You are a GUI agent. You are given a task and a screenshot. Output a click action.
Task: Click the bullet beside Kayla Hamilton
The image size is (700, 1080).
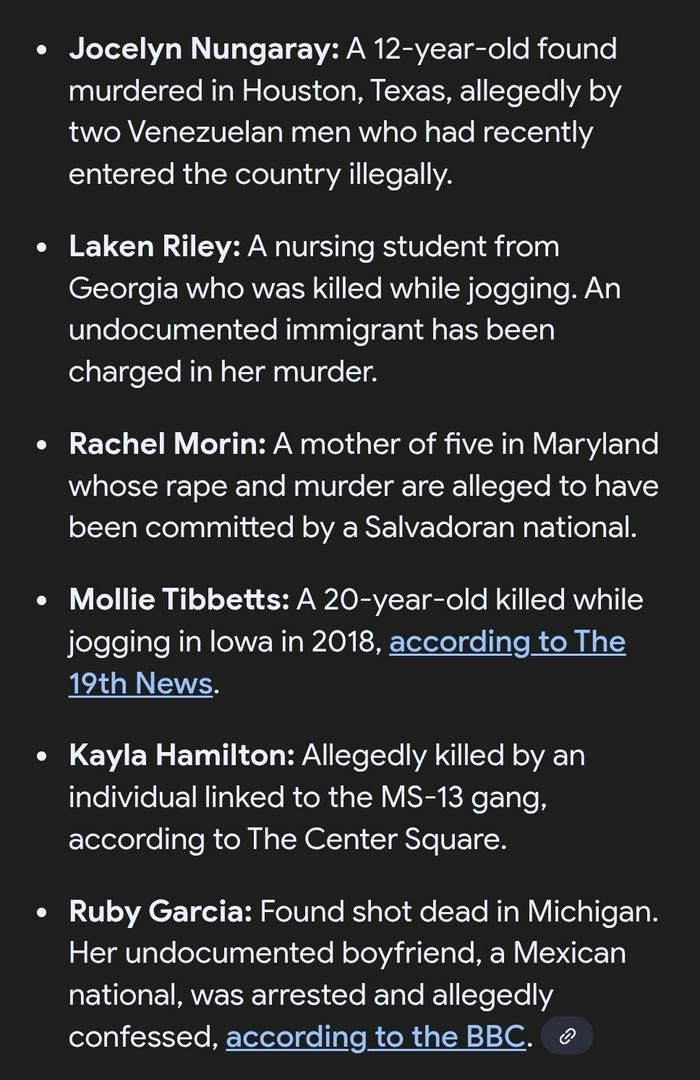(40, 756)
